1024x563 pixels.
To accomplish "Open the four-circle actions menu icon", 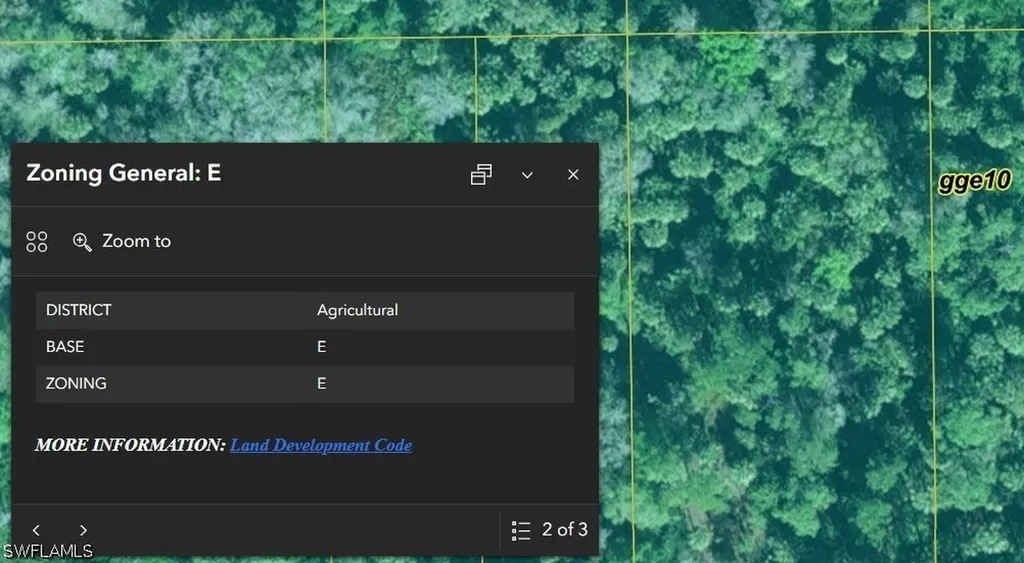I will pyautogui.click(x=37, y=242).
